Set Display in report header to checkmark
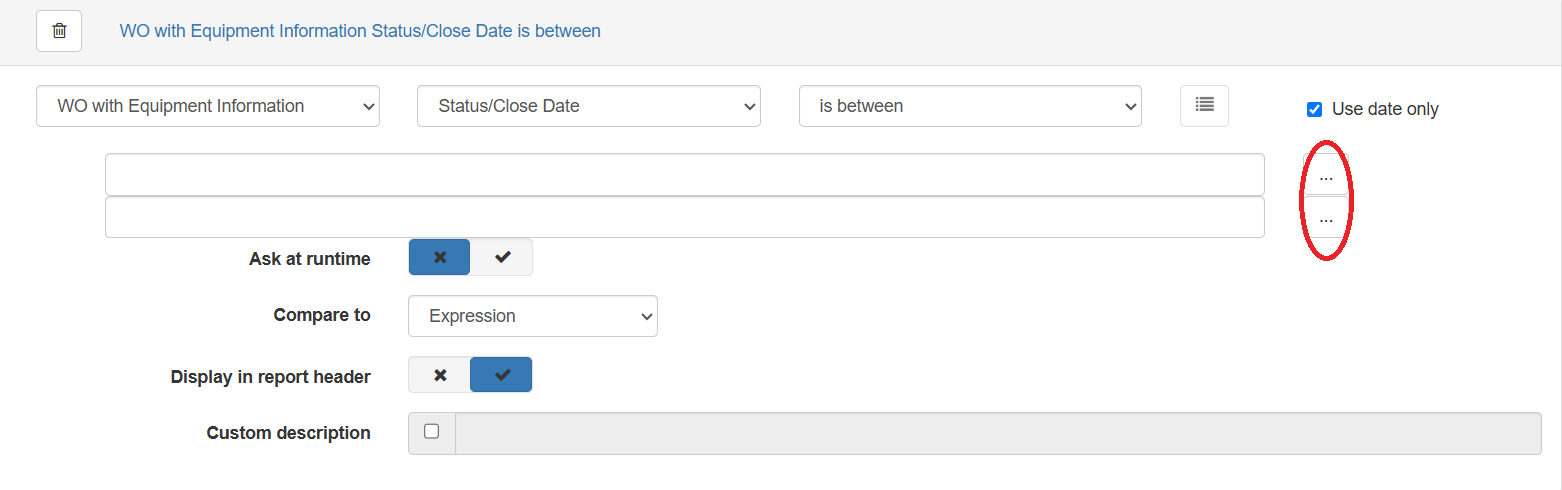Screen dimensions: 1562x490 point(502,375)
